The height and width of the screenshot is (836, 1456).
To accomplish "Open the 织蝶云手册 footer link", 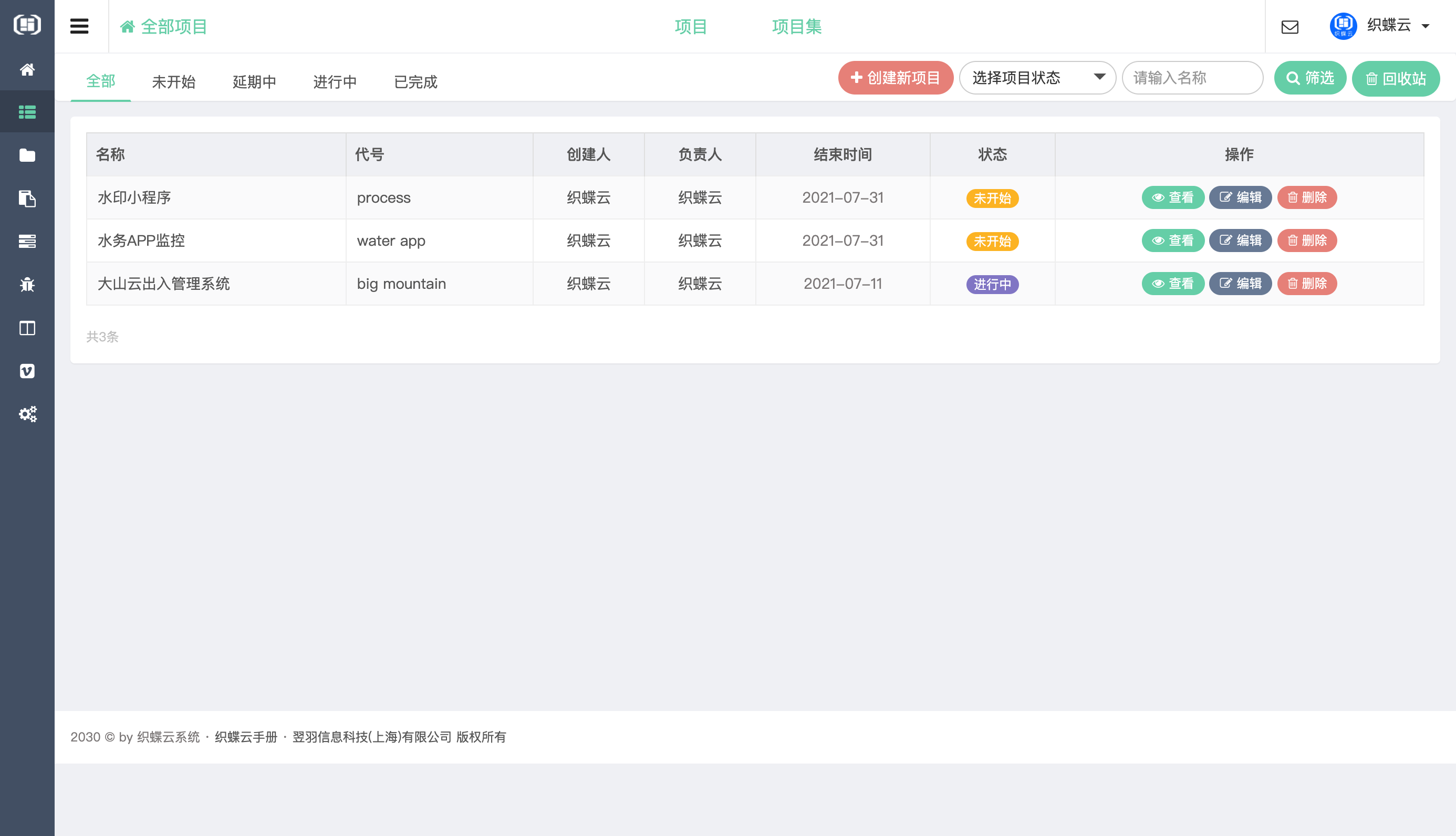I will point(246,737).
